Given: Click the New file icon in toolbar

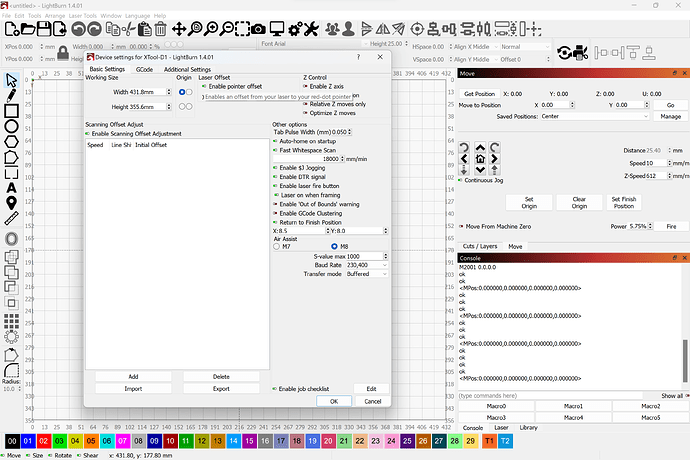Looking at the screenshot, I should point(11,29).
